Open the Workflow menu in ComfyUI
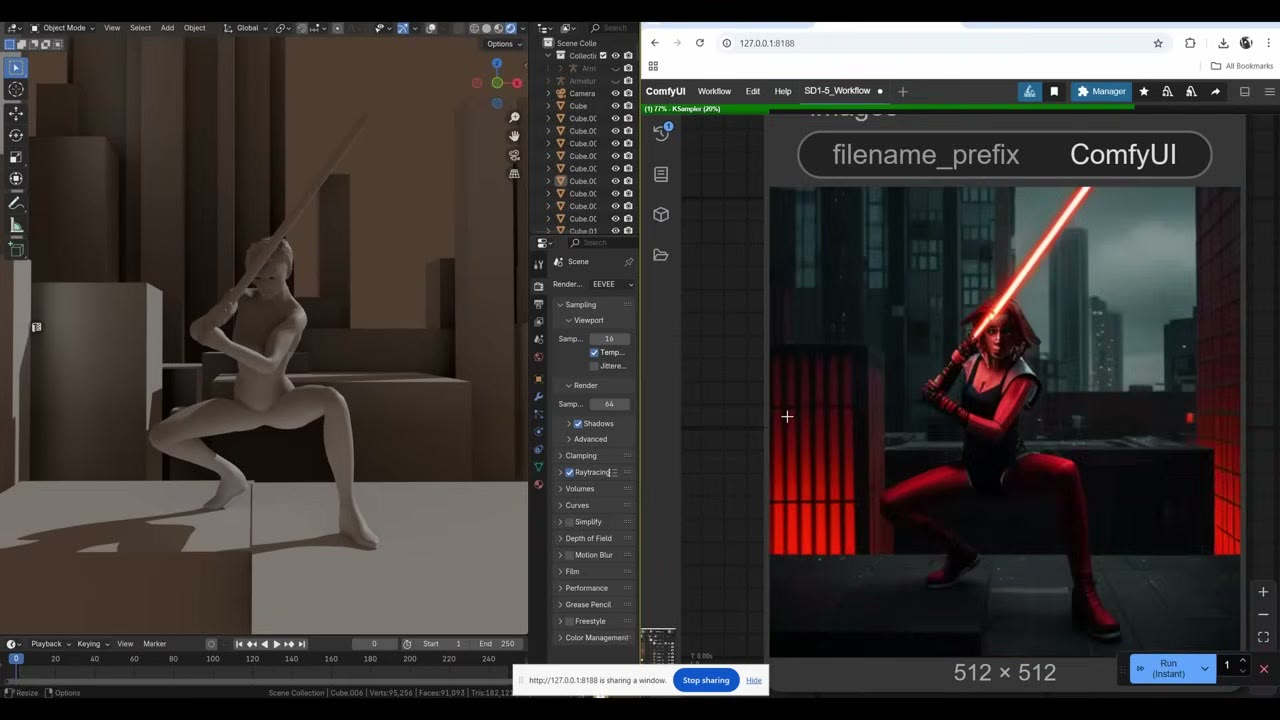This screenshot has height=720, width=1280. 714,92
